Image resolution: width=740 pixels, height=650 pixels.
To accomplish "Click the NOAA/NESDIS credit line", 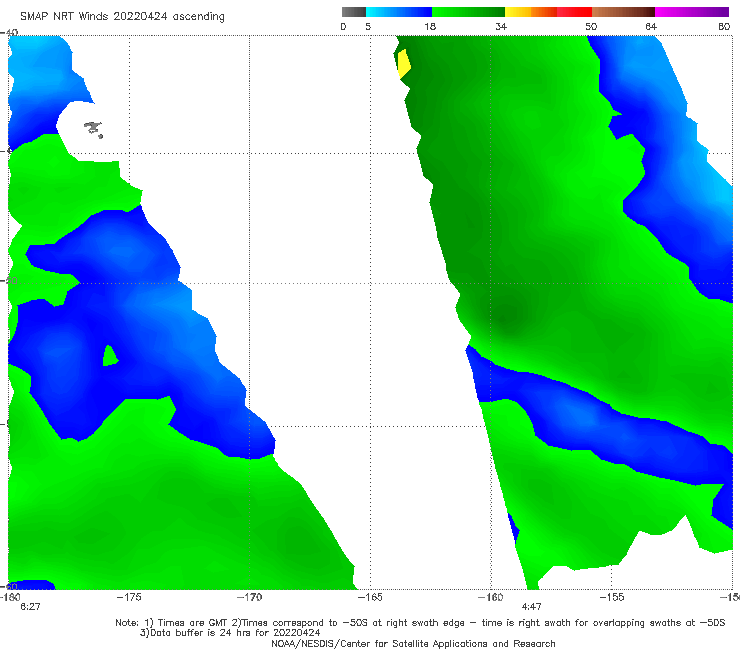I will 413,643.
